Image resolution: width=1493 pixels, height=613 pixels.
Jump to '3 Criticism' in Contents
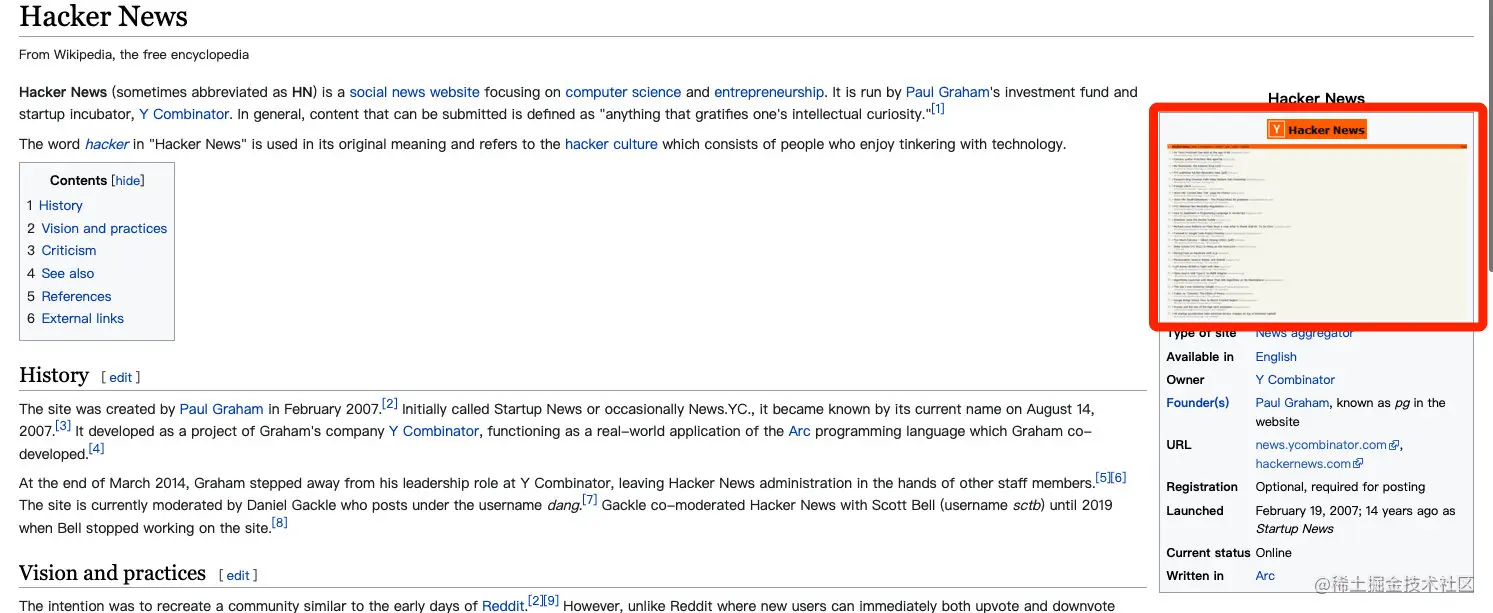pos(62,250)
